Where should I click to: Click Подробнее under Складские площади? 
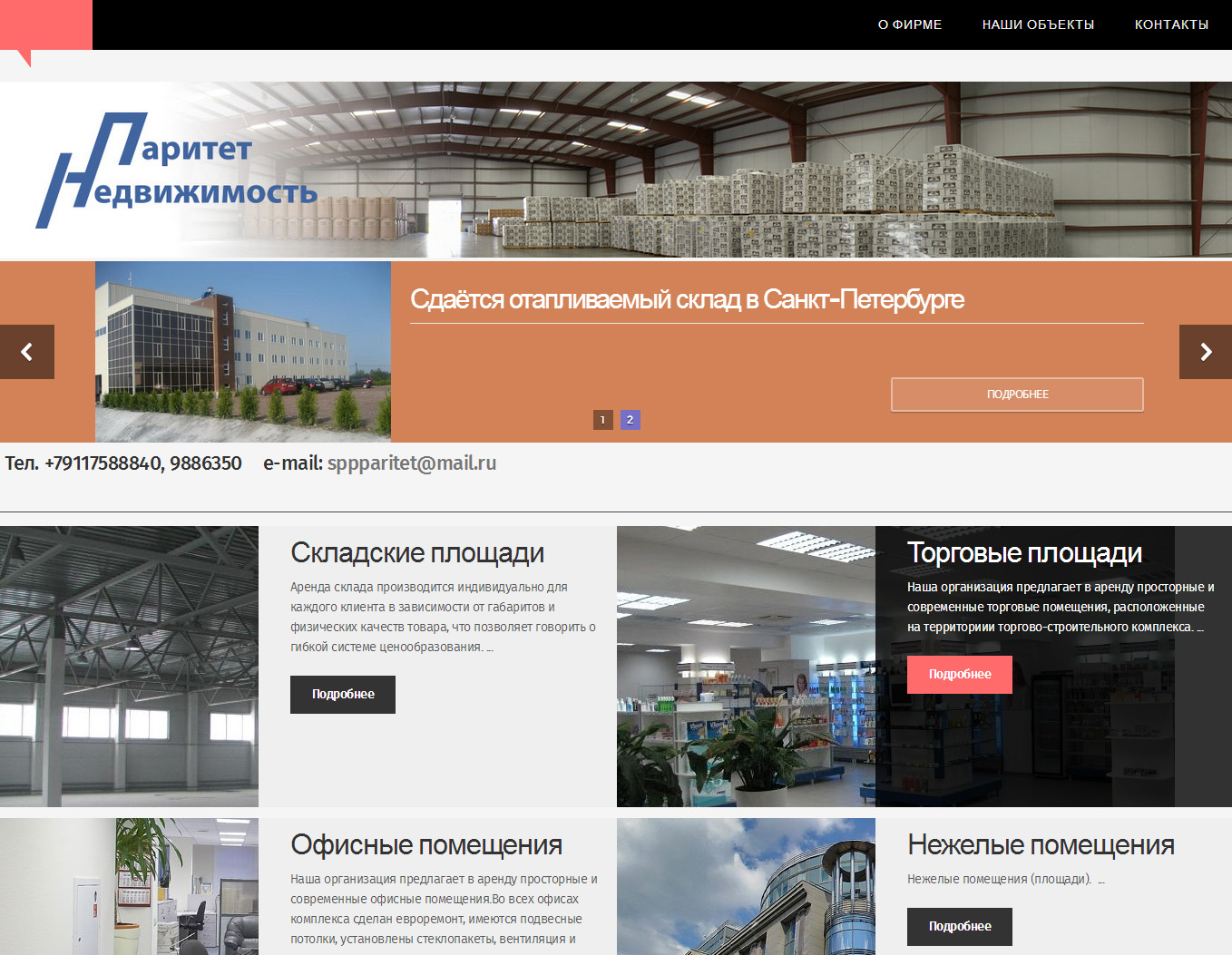[343, 695]
